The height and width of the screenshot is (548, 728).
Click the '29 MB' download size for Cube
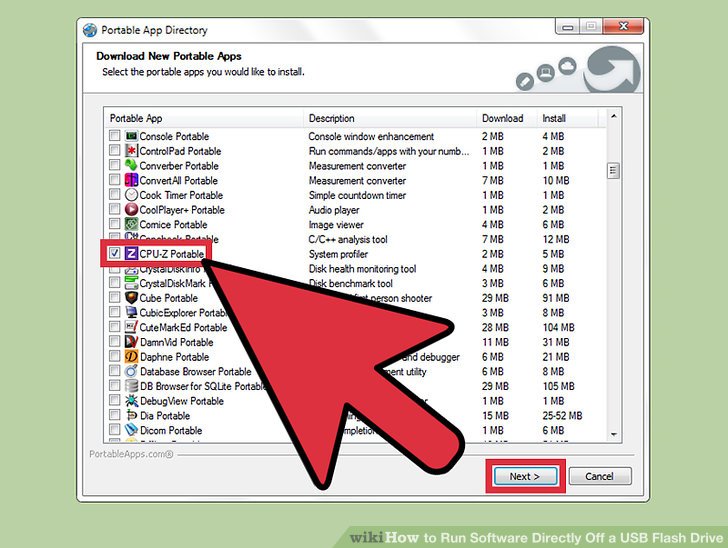495,298
